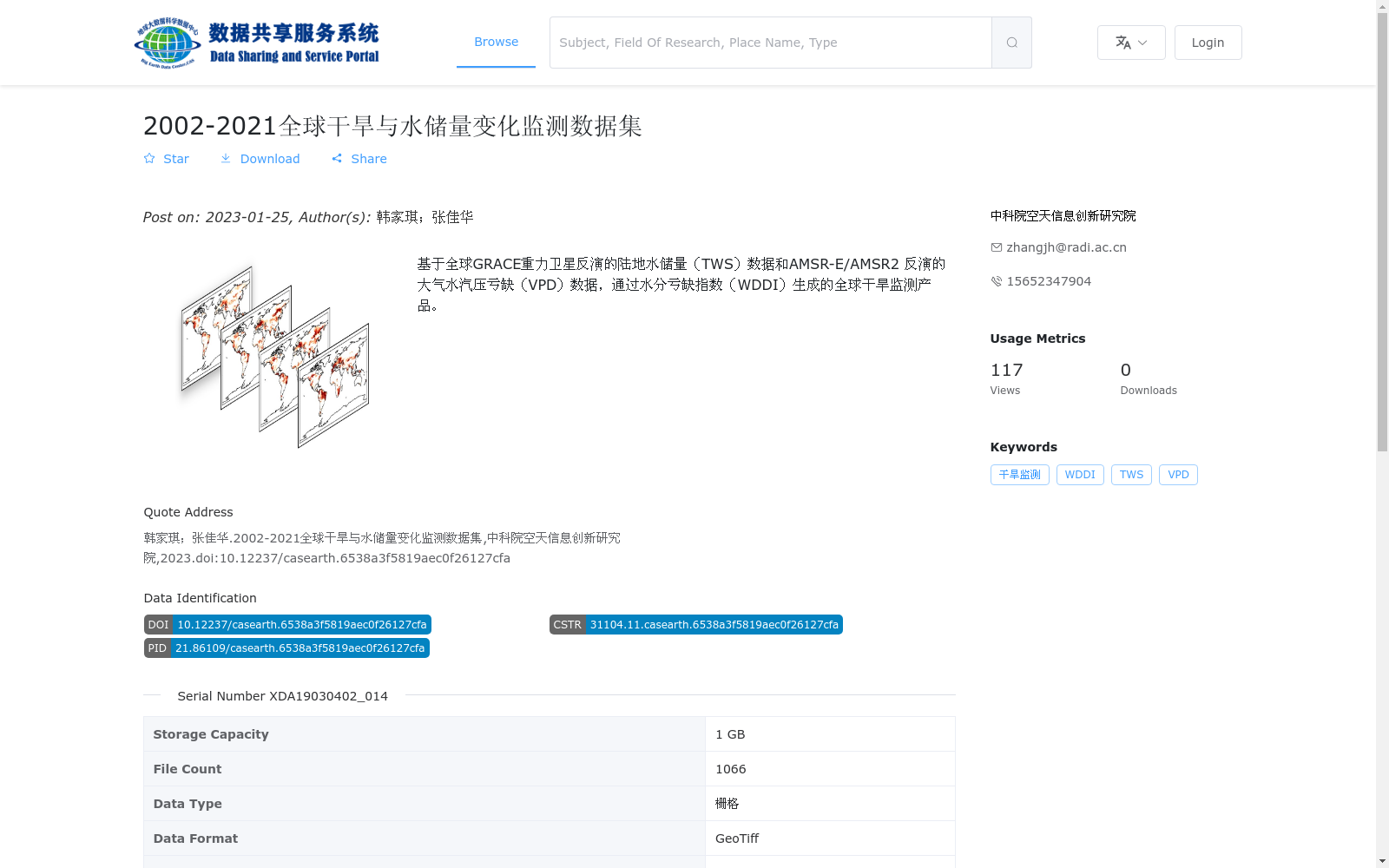Click the dataset title heading
Image resolution: width=1389 pixels, height=868 pixels.
pos(392,126)
